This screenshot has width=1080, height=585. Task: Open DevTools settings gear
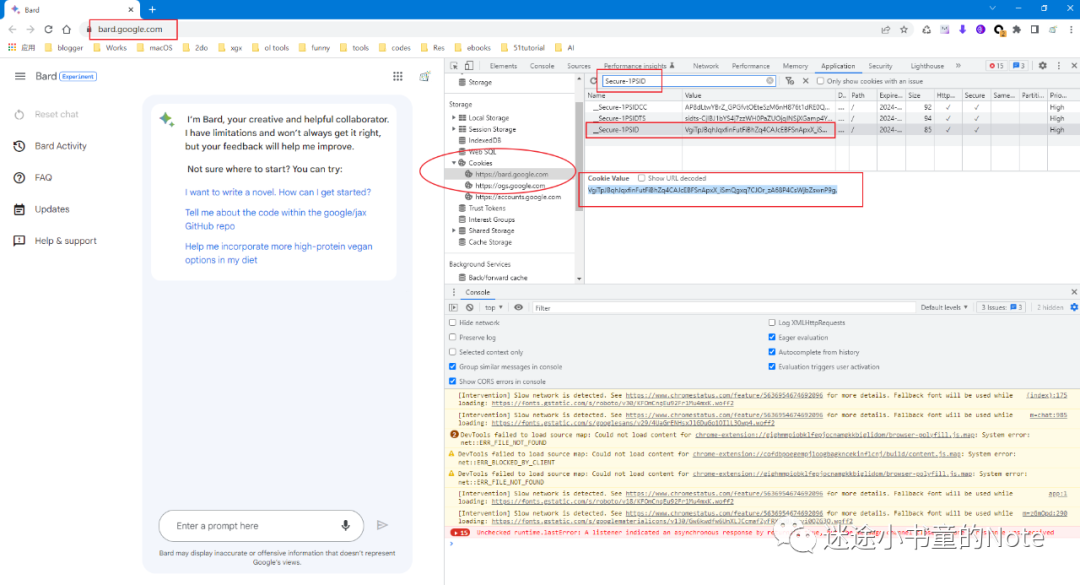pyautogui.click(x=1042, y=65)
